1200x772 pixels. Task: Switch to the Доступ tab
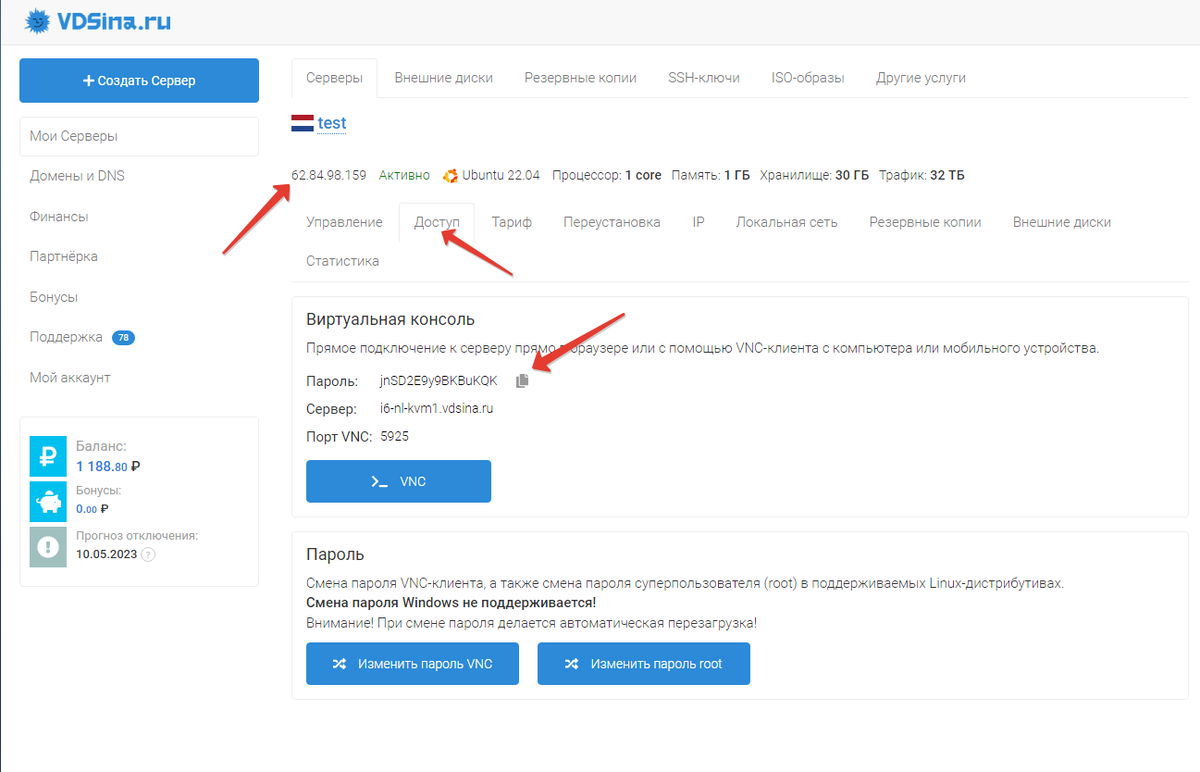click(x=437, y=221)
